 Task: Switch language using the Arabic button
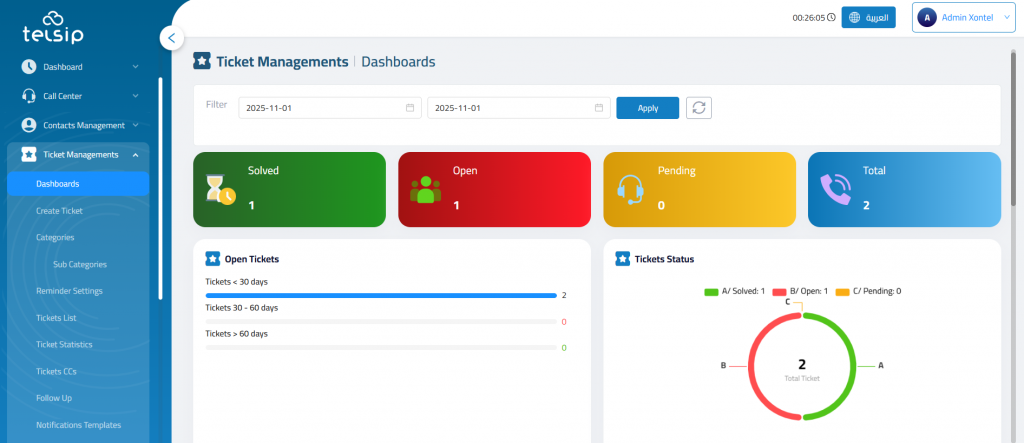tap(868, 17)
